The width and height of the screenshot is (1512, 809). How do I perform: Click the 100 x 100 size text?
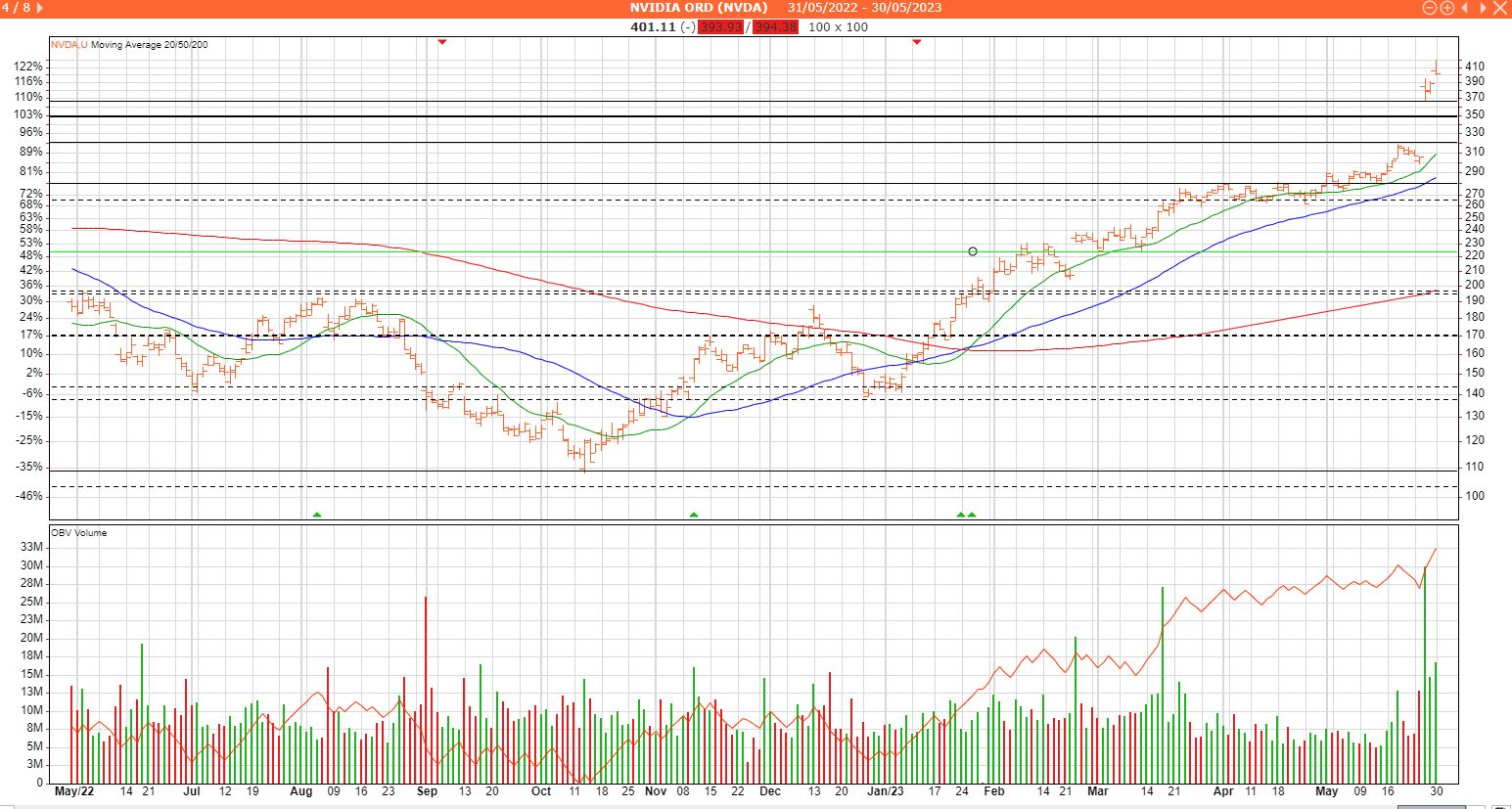point(838,26)
